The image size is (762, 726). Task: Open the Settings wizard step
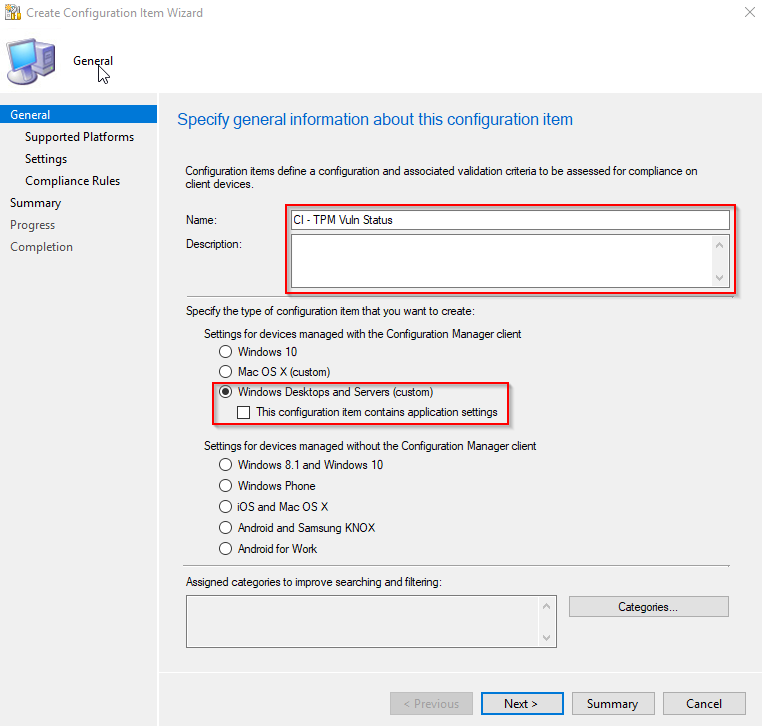click(46, 159)
